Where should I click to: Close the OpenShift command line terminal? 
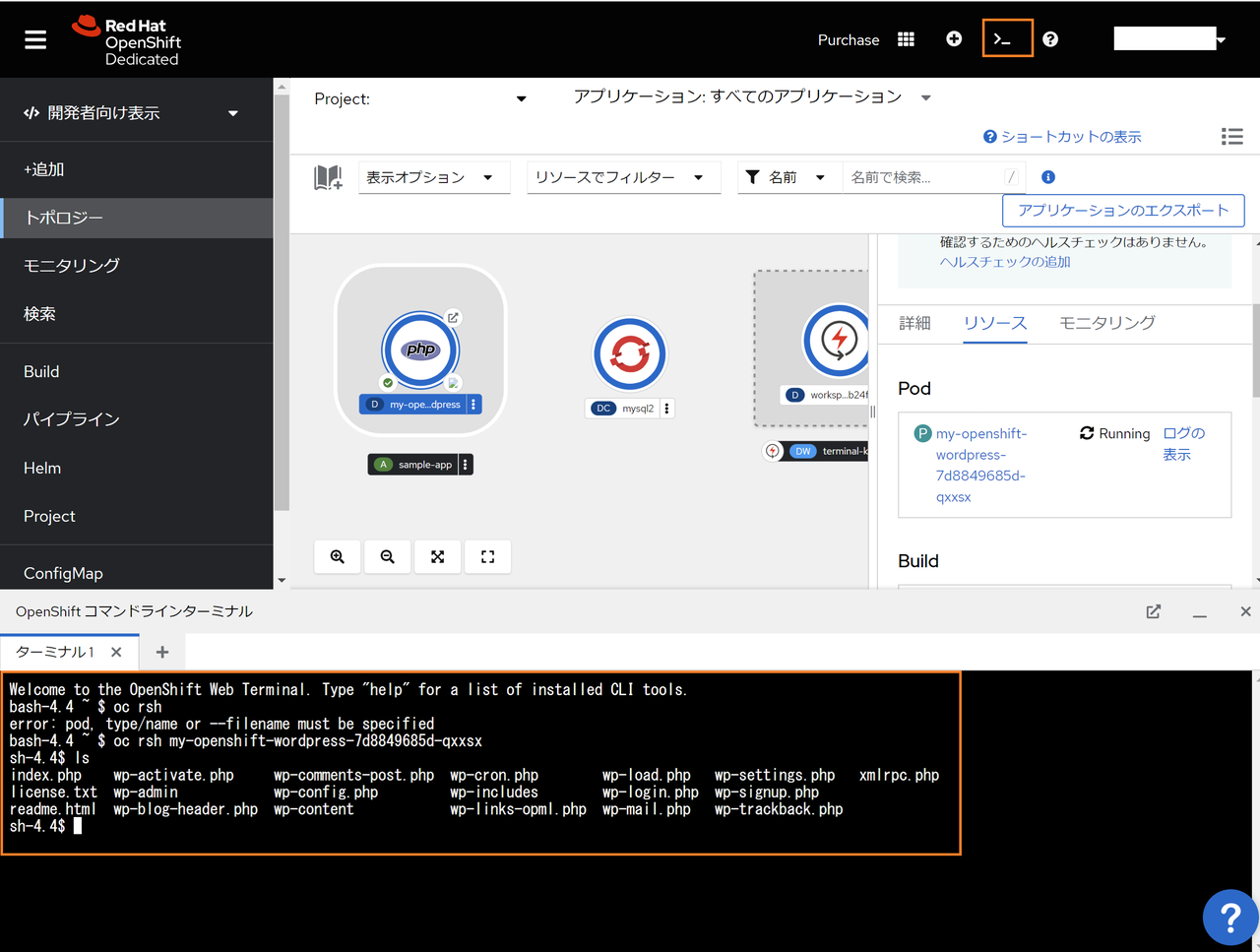pos(1245,611)
